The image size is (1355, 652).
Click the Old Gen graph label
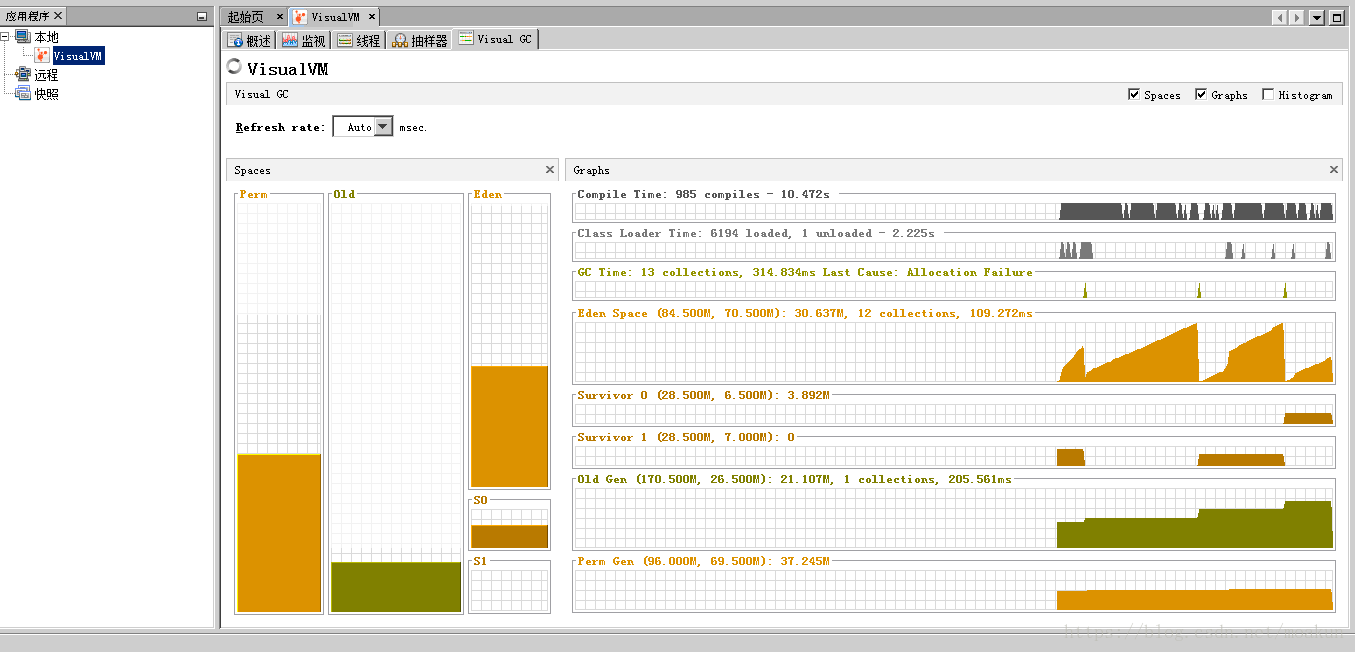click(x=794, y=479)
